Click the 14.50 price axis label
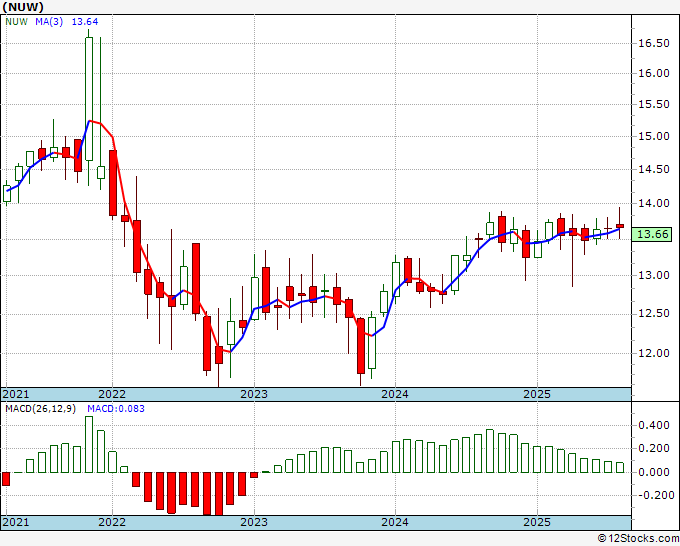 point(654,170)
